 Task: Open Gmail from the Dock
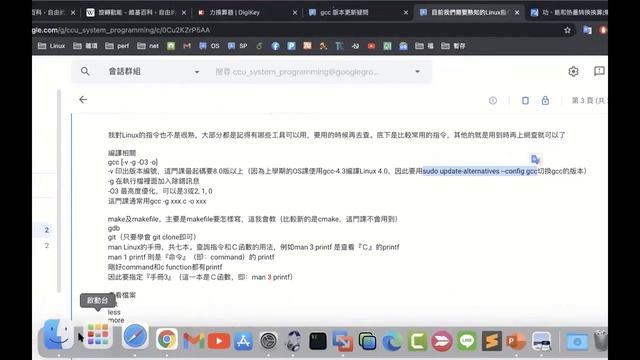click(193, 340)
